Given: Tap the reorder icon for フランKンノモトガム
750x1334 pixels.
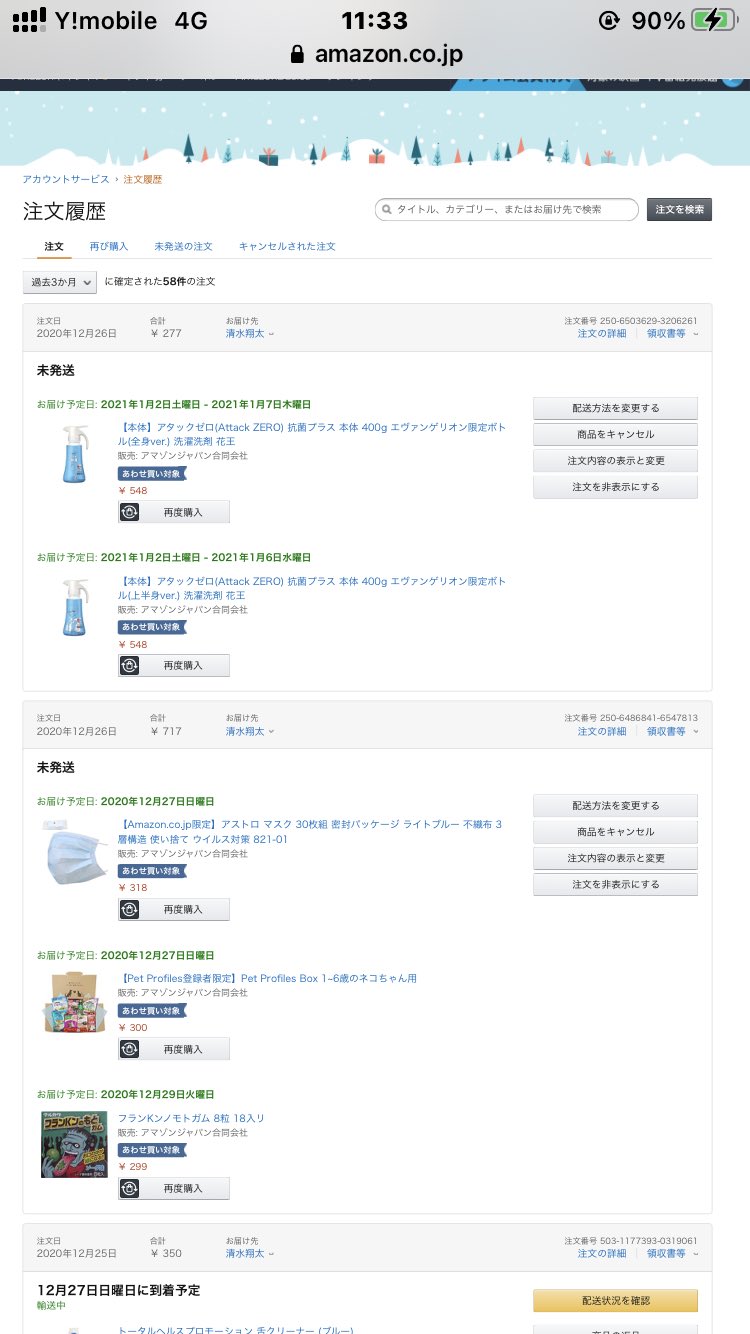Looking at the screenshot, I should pyautogui.click(x=130, y=1188).
